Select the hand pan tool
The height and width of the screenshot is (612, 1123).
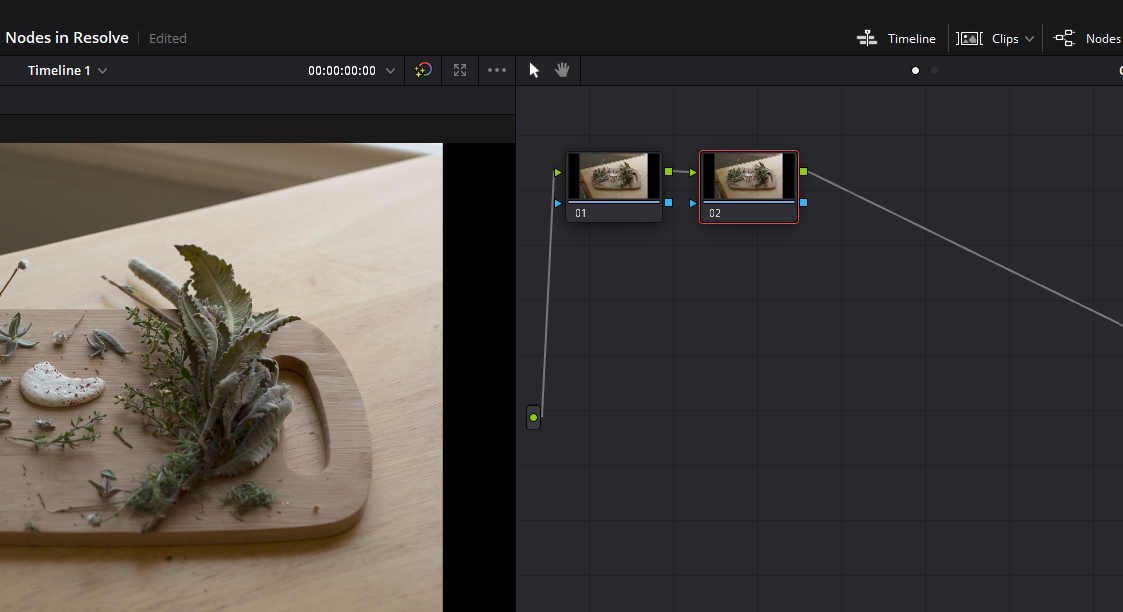tap(562, 70)
